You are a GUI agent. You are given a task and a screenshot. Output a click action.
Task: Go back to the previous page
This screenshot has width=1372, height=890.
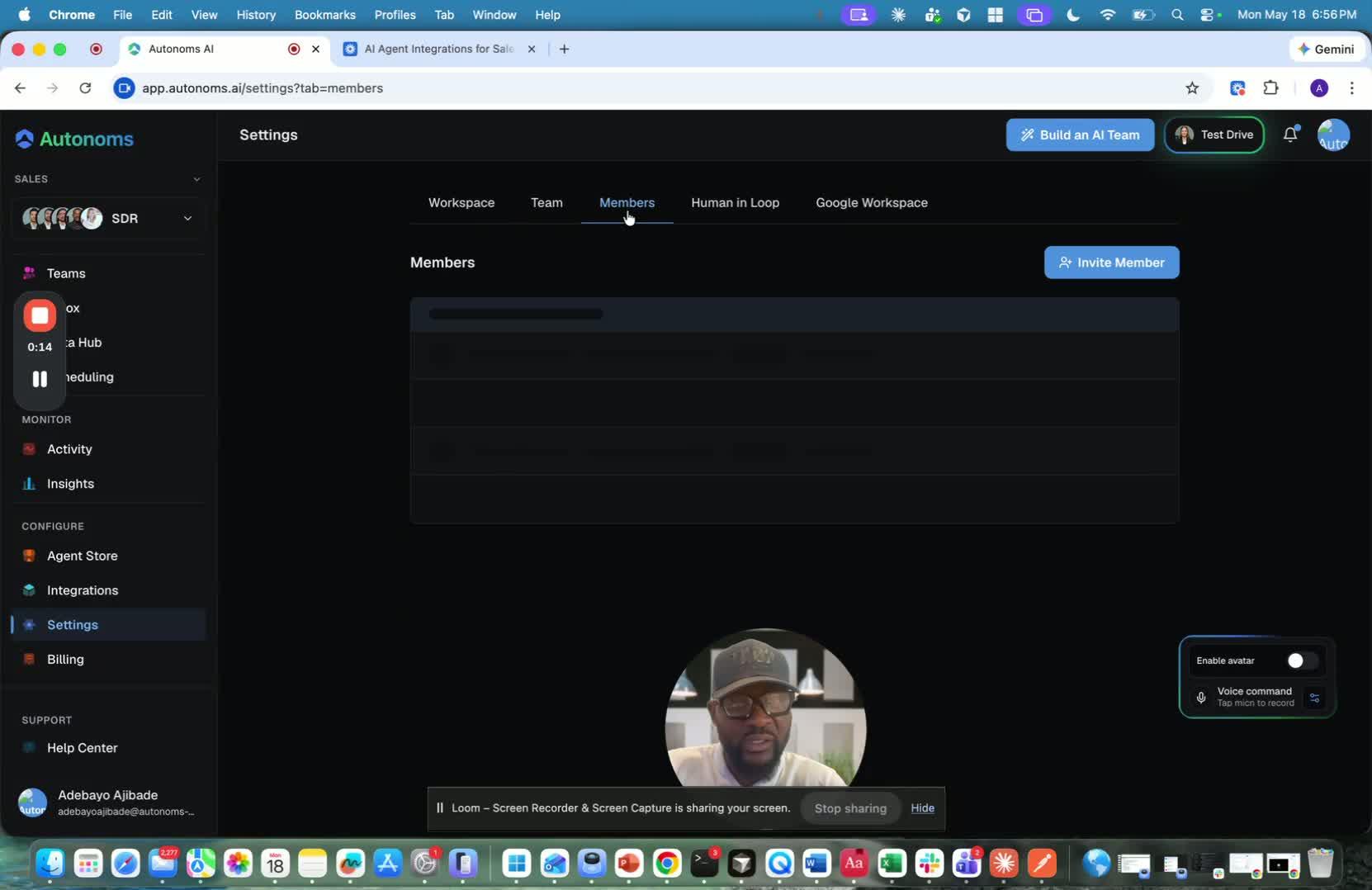point(20,88)
